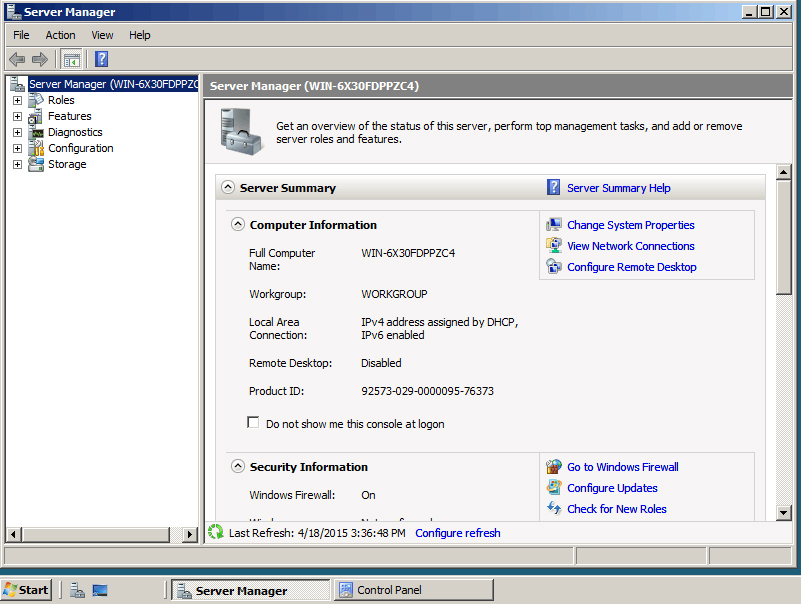Image resolution: width=801 pixels, height=604 pixels.
Task: Click the Storage node icon in tree
Action: pos(36,164)
